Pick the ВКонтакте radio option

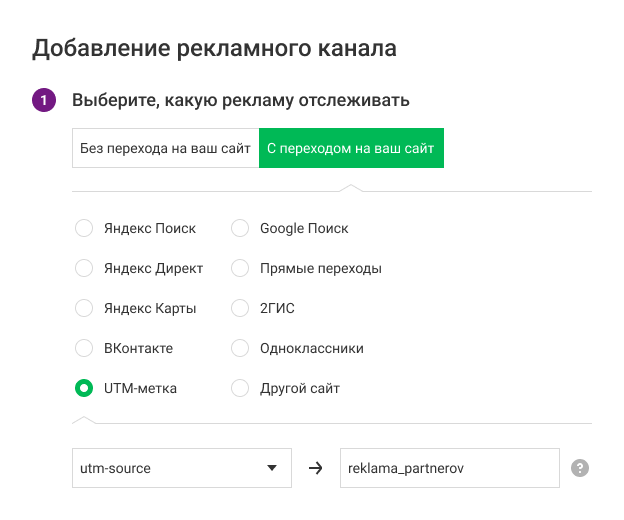coord(85,348)
